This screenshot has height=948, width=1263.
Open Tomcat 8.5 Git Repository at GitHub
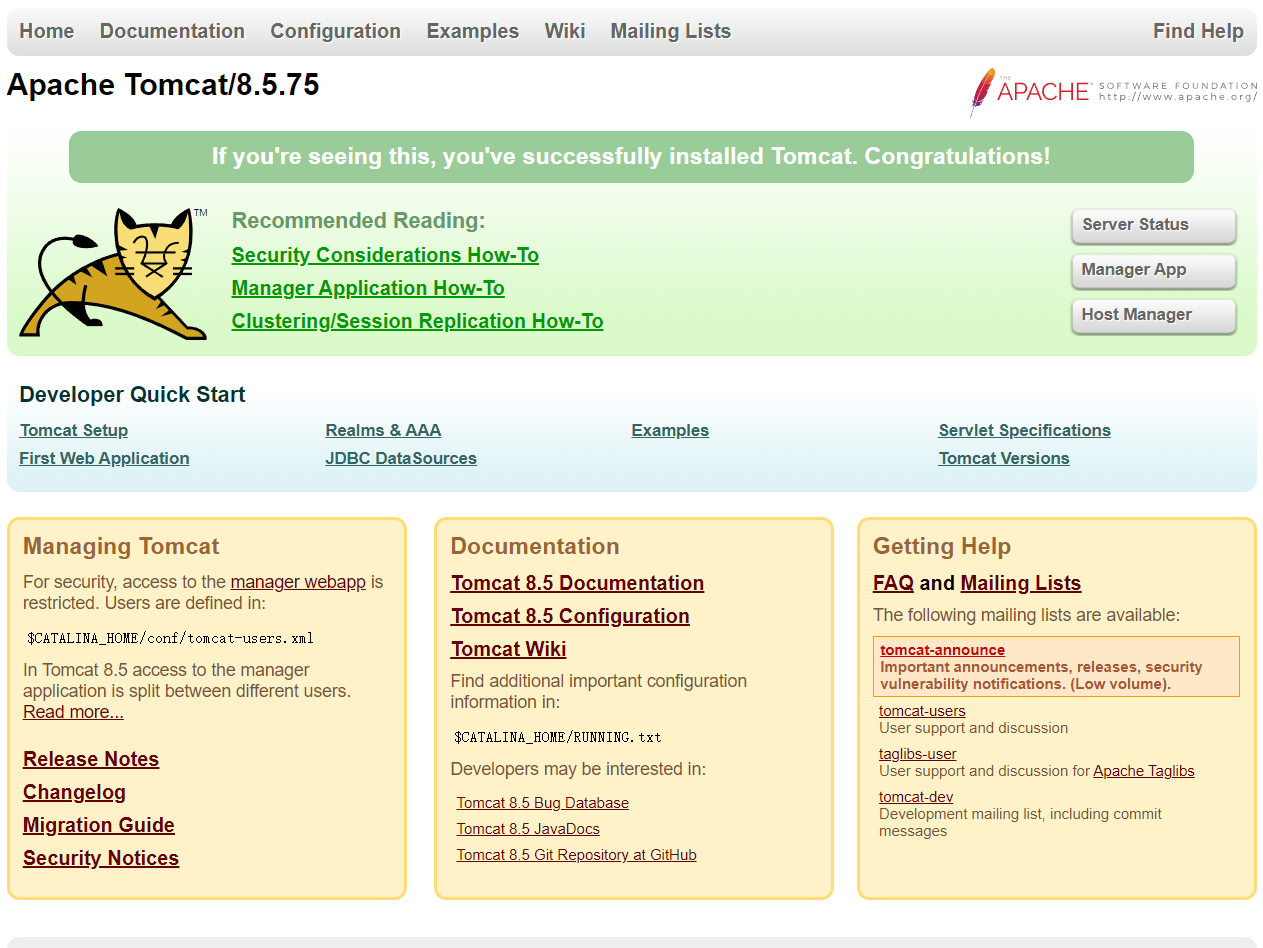click(577, 855)
